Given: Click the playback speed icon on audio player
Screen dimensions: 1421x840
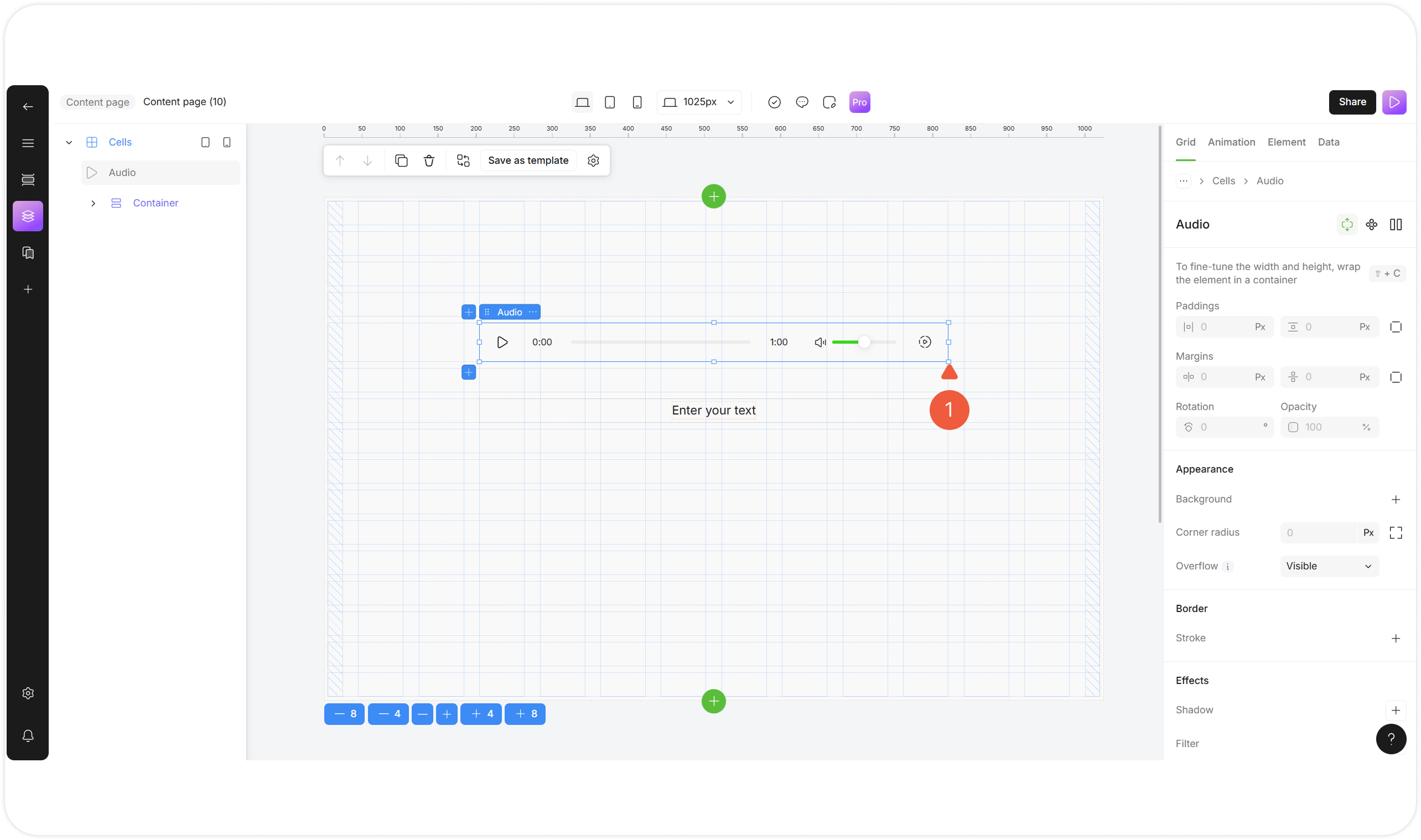Looking at the screenshot, I should click(924, 342).
